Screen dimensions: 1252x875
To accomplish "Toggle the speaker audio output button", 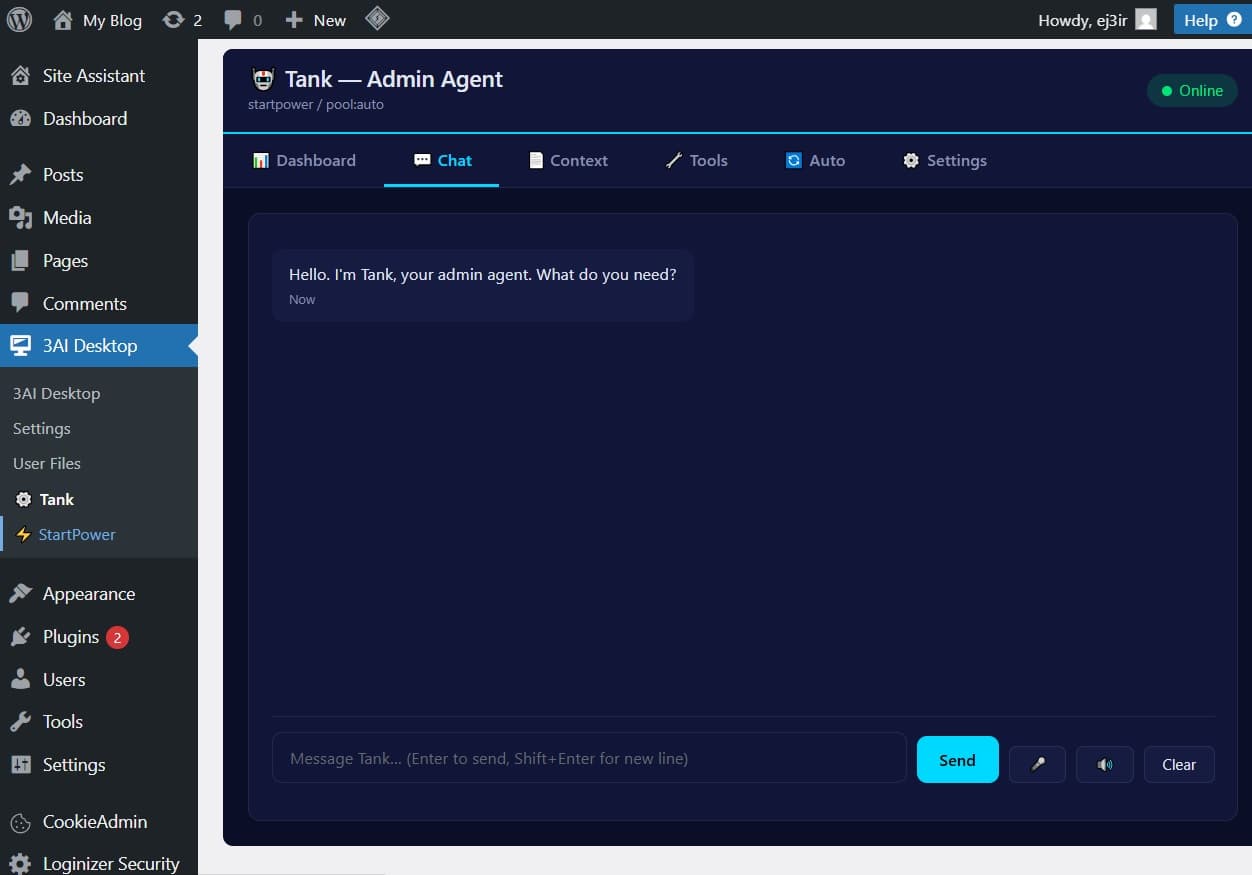I will coord(1104,764).
